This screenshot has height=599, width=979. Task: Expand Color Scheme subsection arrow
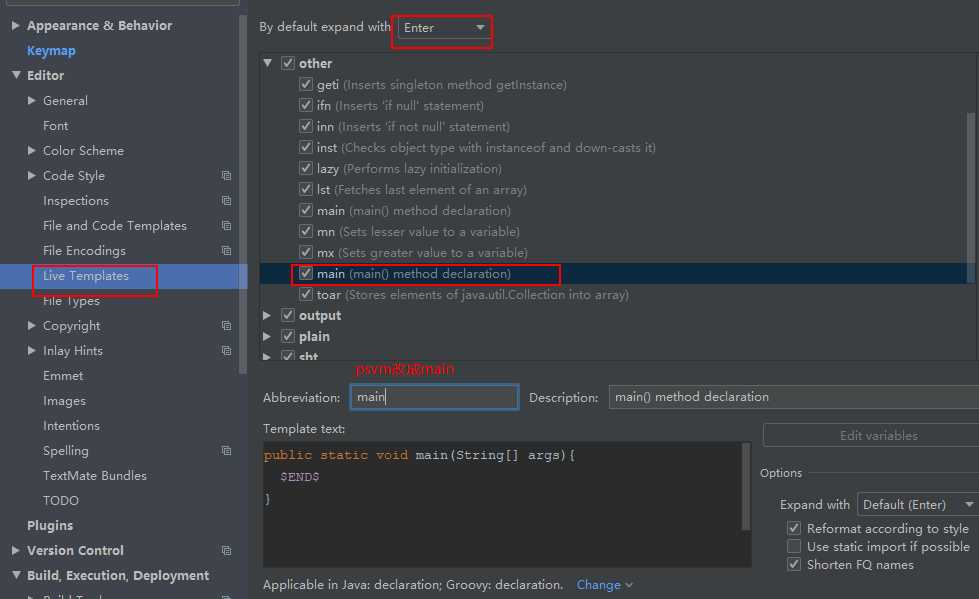point(32,150)
